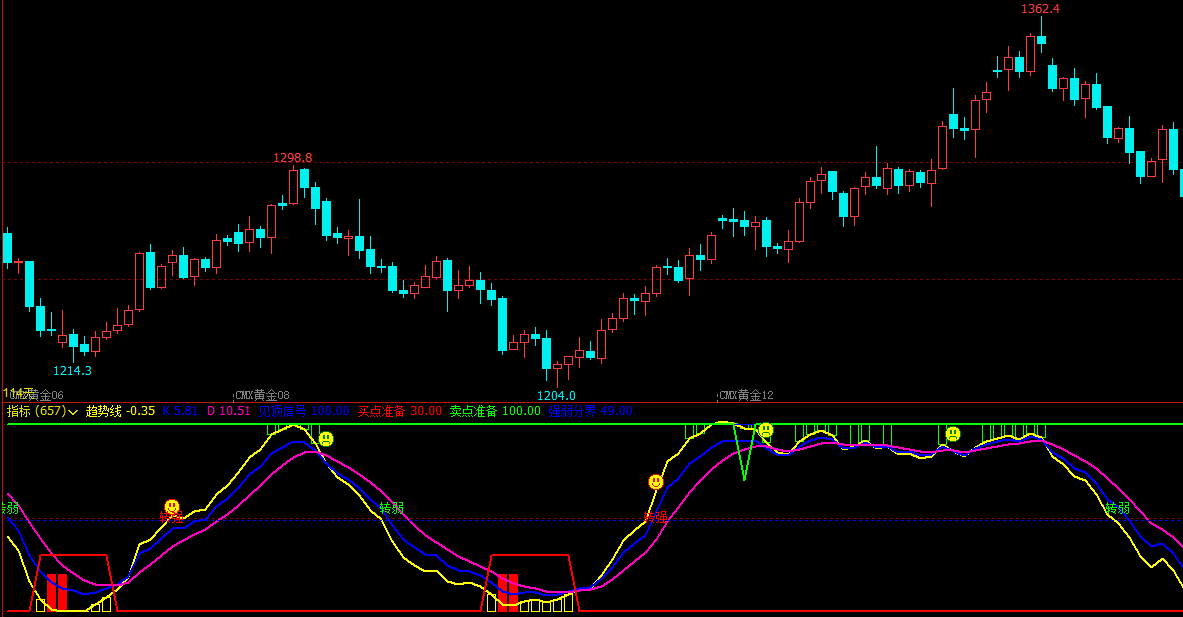Click the 1298.8 peak price label
The width and height of the screenshot is (1183, 617).
(x=293, y=158)
